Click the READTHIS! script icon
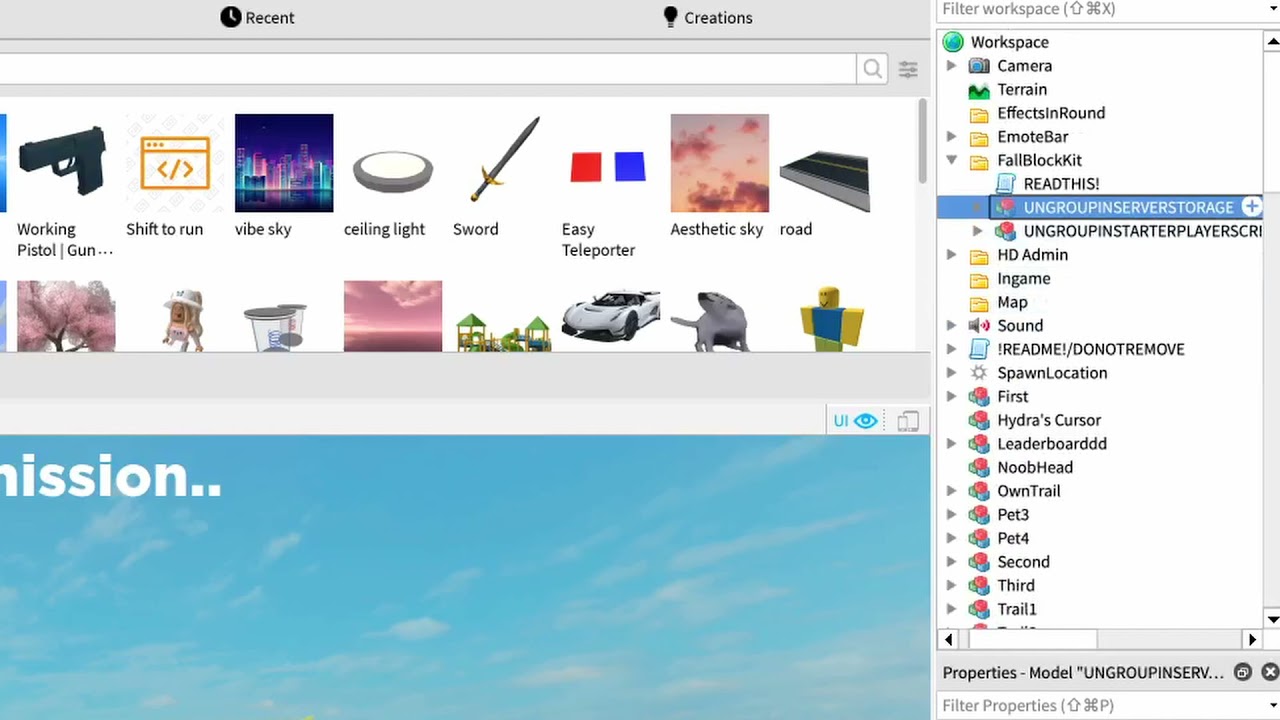Screen dimensions: 1280x720 click(1006, 184)
